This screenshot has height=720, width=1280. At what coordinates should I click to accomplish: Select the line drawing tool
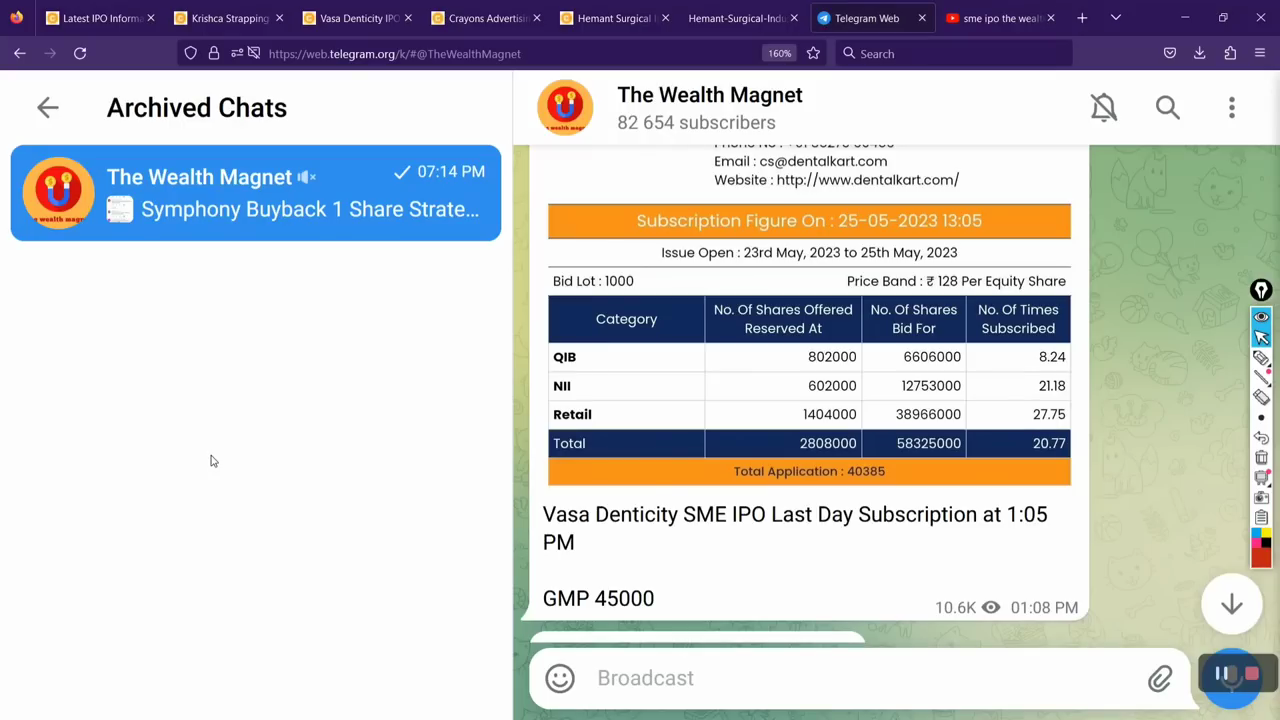click(x=1261, y=377)
